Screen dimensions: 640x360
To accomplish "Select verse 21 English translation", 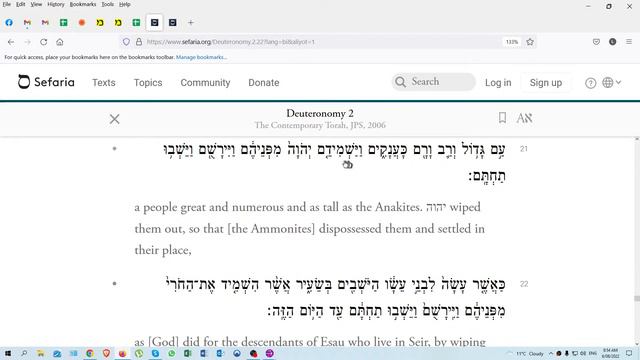I will coord(310,229).
